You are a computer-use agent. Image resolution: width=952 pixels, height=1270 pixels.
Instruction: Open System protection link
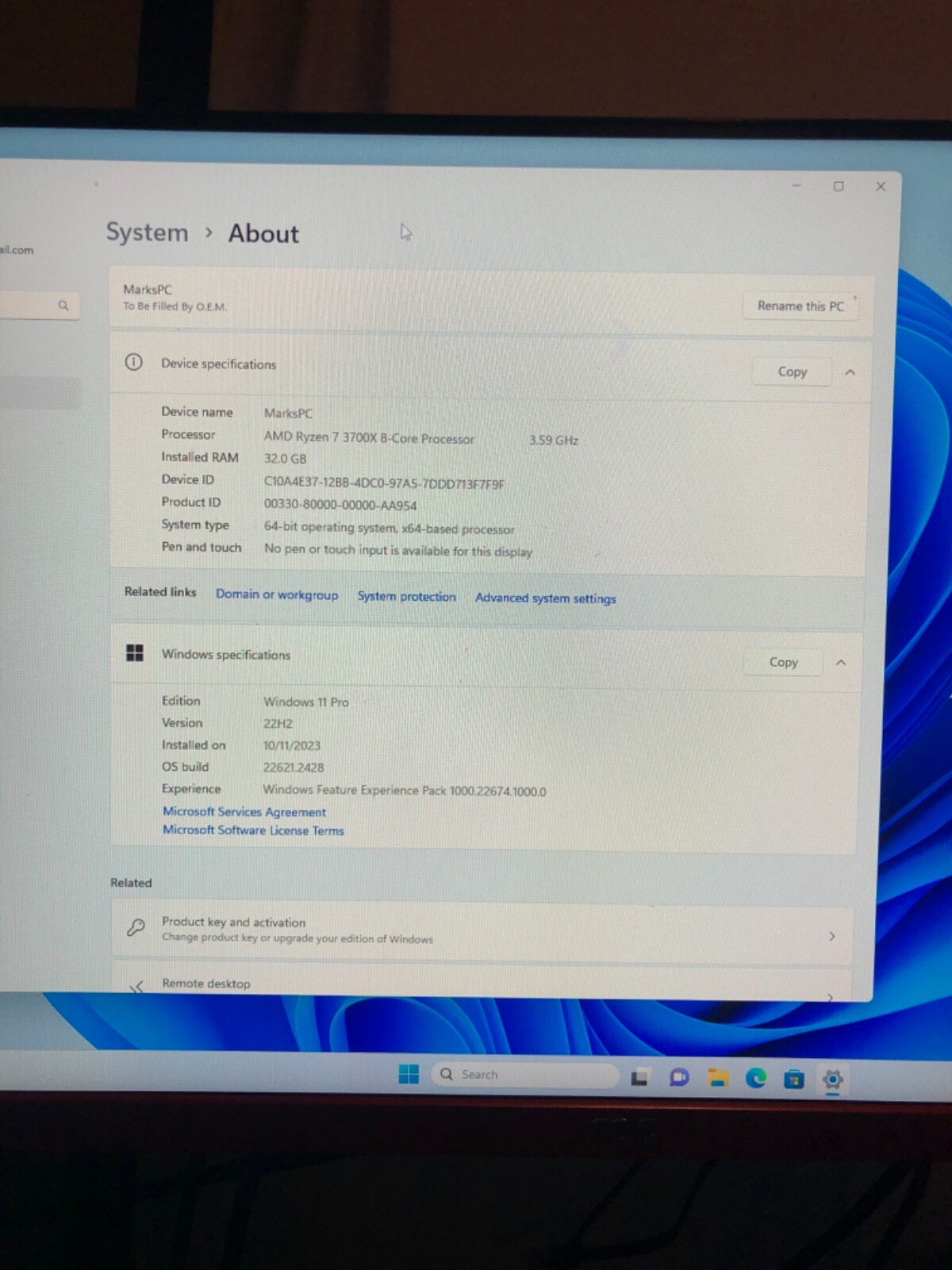406,596
